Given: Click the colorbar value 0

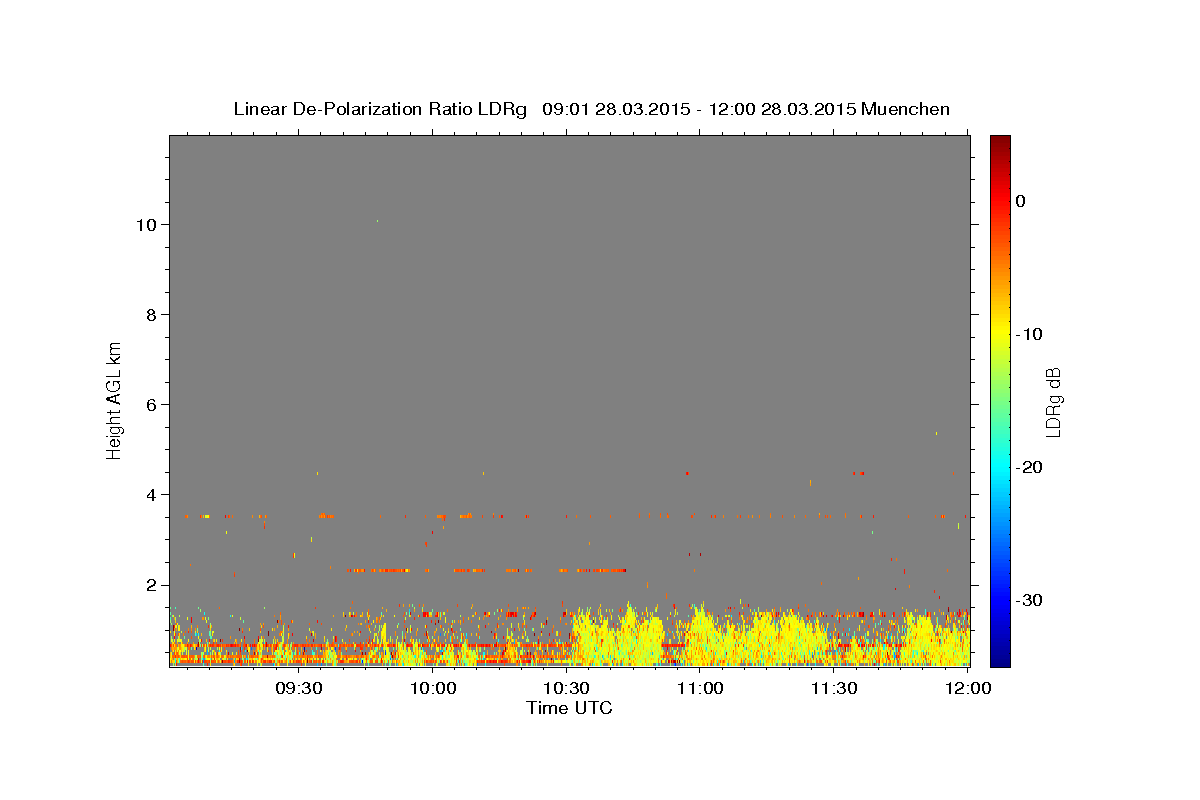Looking at the screenshot, I should point(1021,201).
